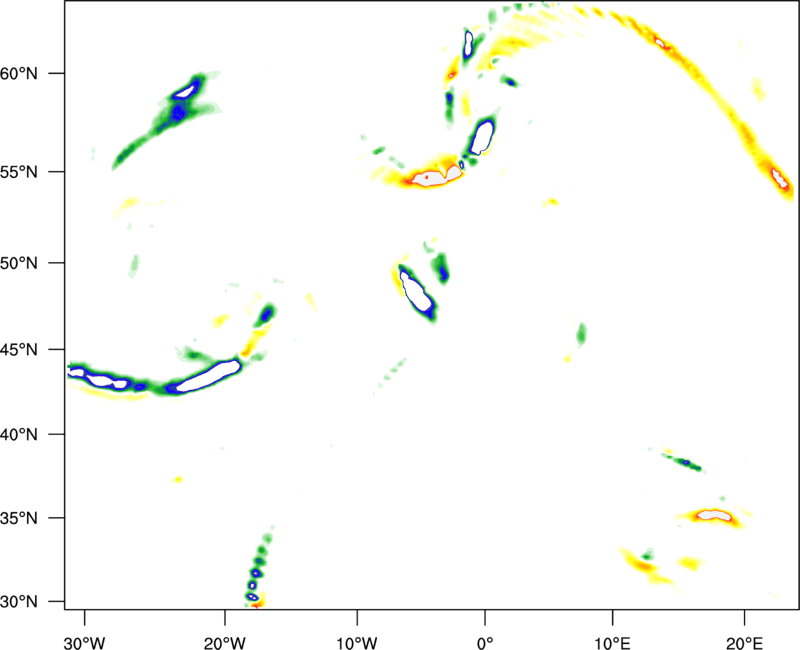Image resolution: width=800 pixels, height=650 pixels.
Task: Click the 30°N latitude label
Action: coord(19,602)
